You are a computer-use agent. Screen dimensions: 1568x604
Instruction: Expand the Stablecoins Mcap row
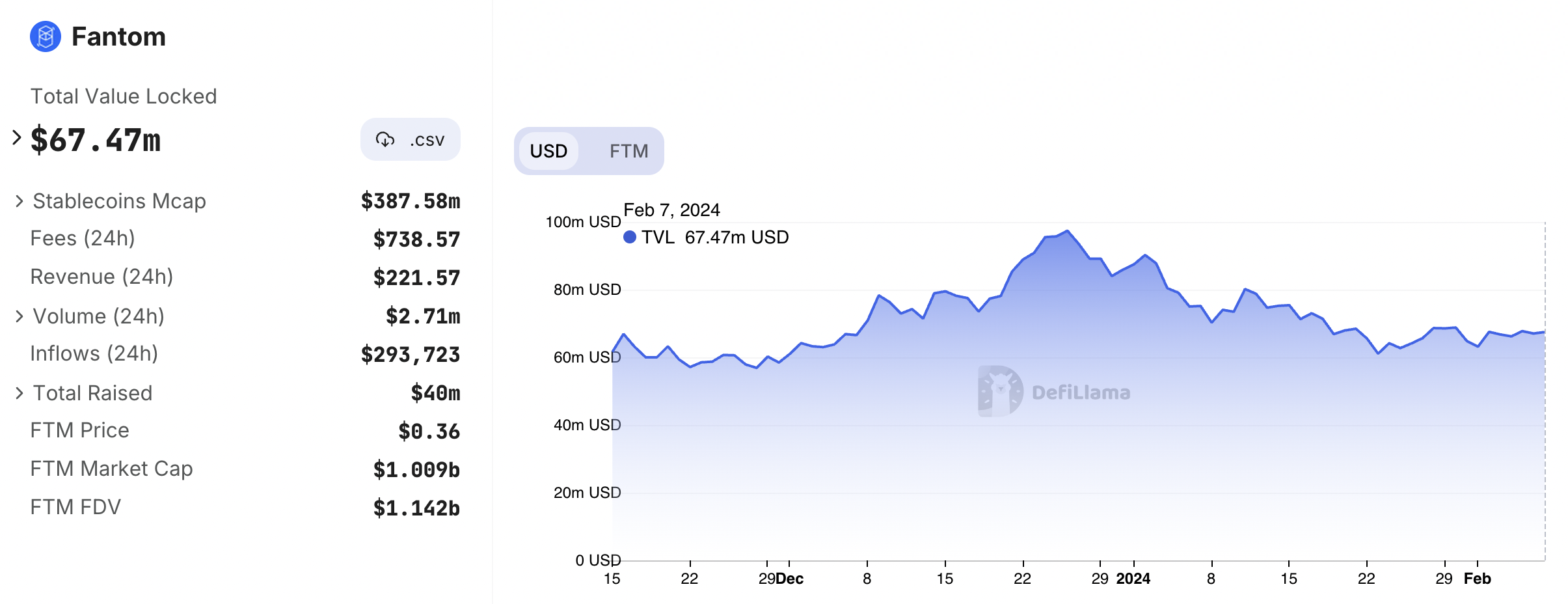click(20, 202)
